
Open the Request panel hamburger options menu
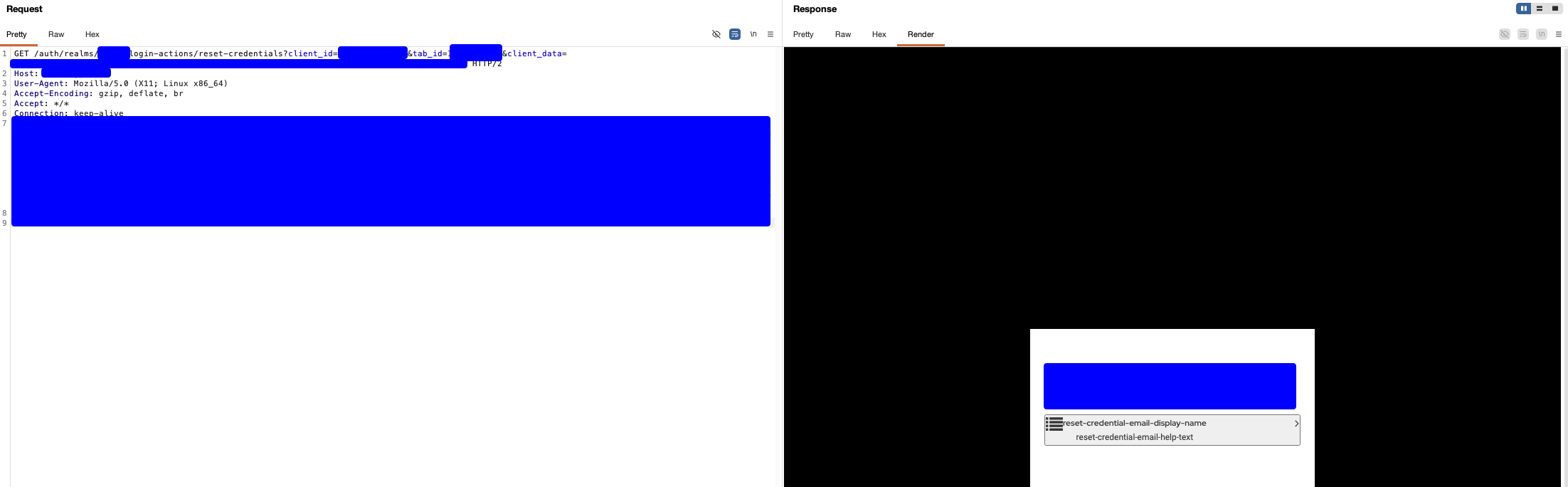[x=770, y=34]
